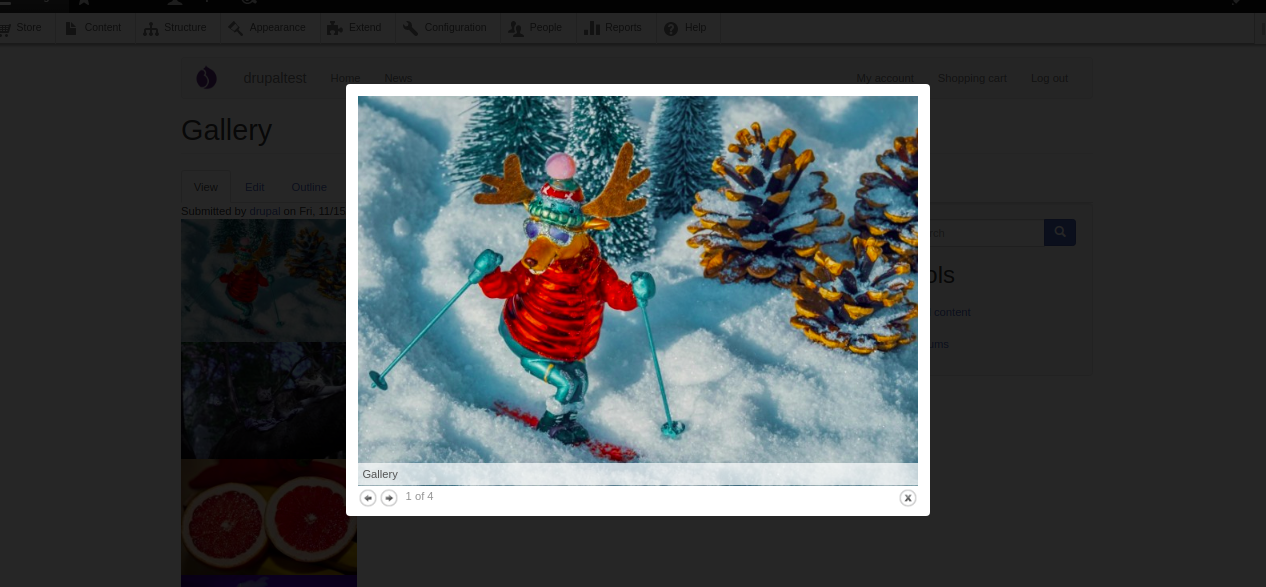Open the Appearance admin menu
The image size is (1266, 587).
(267, 28)
